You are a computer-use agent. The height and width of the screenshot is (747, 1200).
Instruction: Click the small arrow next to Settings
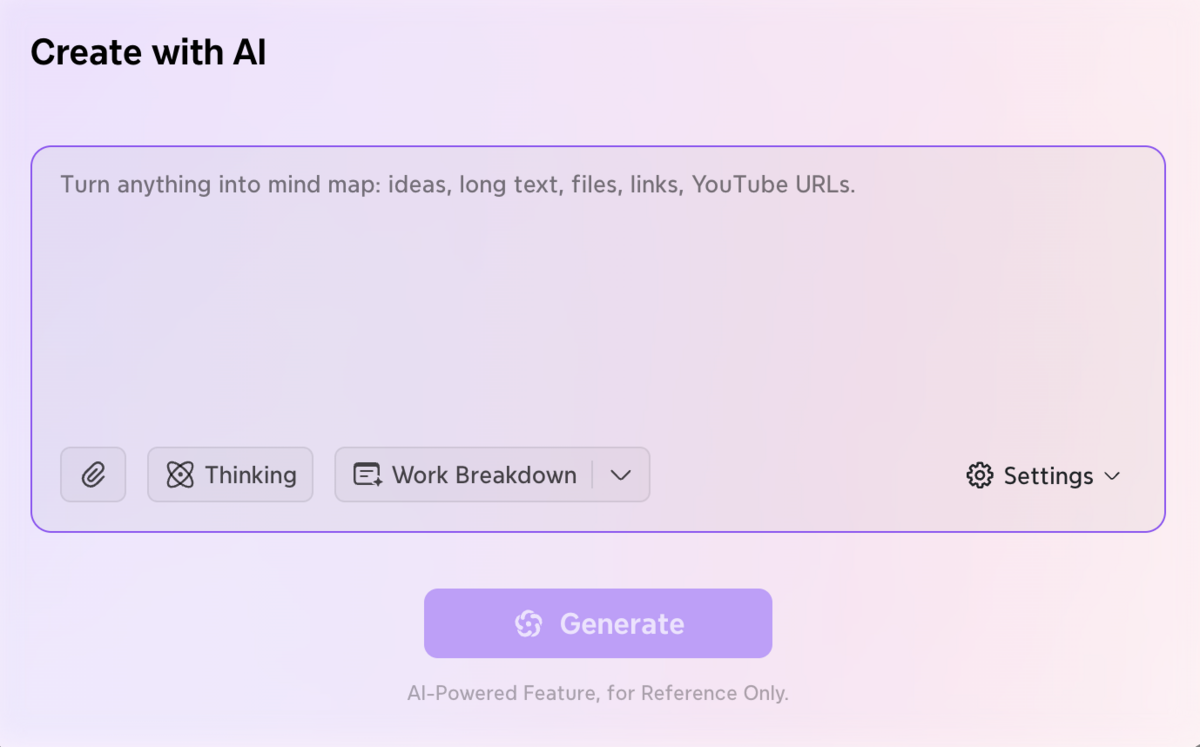1112,476
